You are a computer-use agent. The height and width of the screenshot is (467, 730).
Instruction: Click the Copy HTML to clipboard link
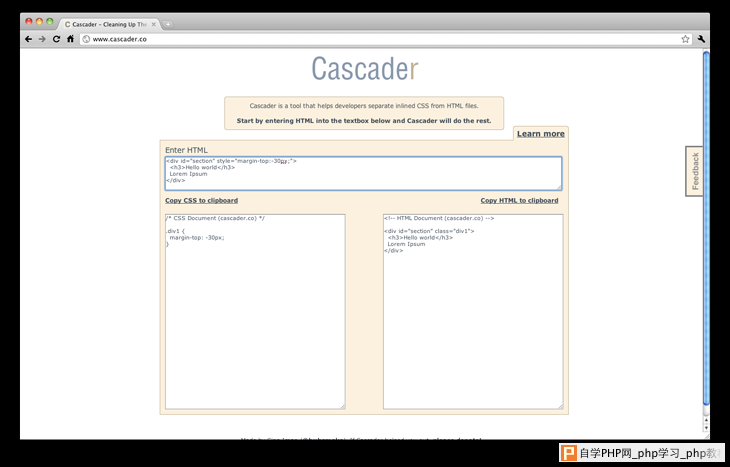coord(519,200)
